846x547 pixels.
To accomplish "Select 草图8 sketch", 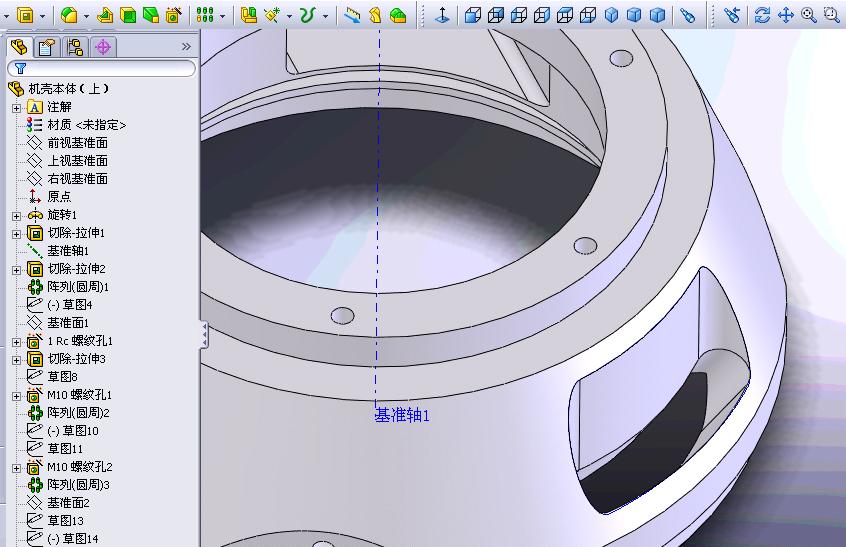I will [62, 377].
